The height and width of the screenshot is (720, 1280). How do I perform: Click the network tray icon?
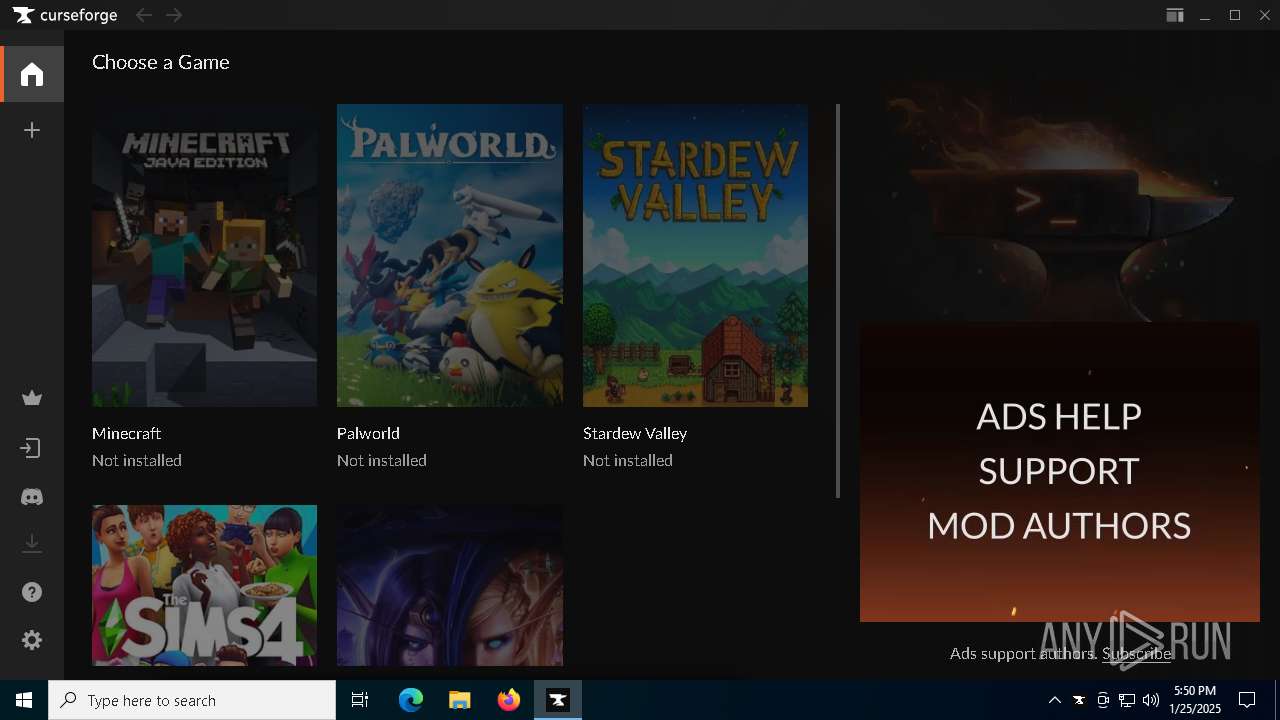pyautogui.click(x=1127, y=700)
